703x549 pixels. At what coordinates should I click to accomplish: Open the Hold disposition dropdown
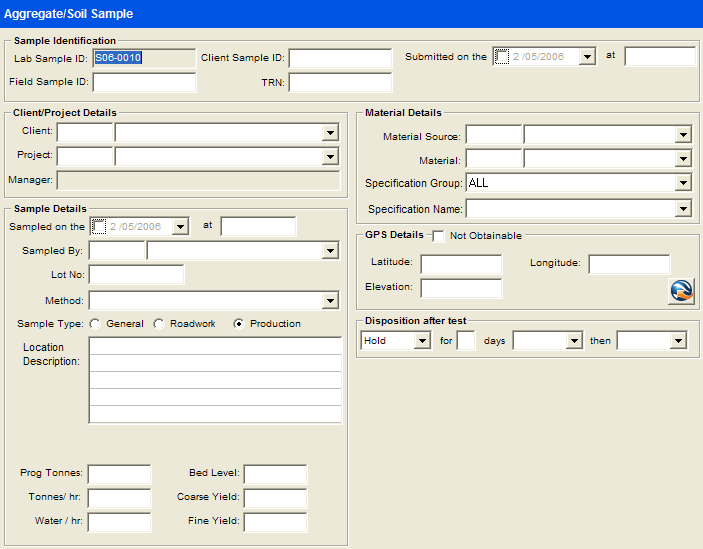pyautogui.click(x=423, y=341)
